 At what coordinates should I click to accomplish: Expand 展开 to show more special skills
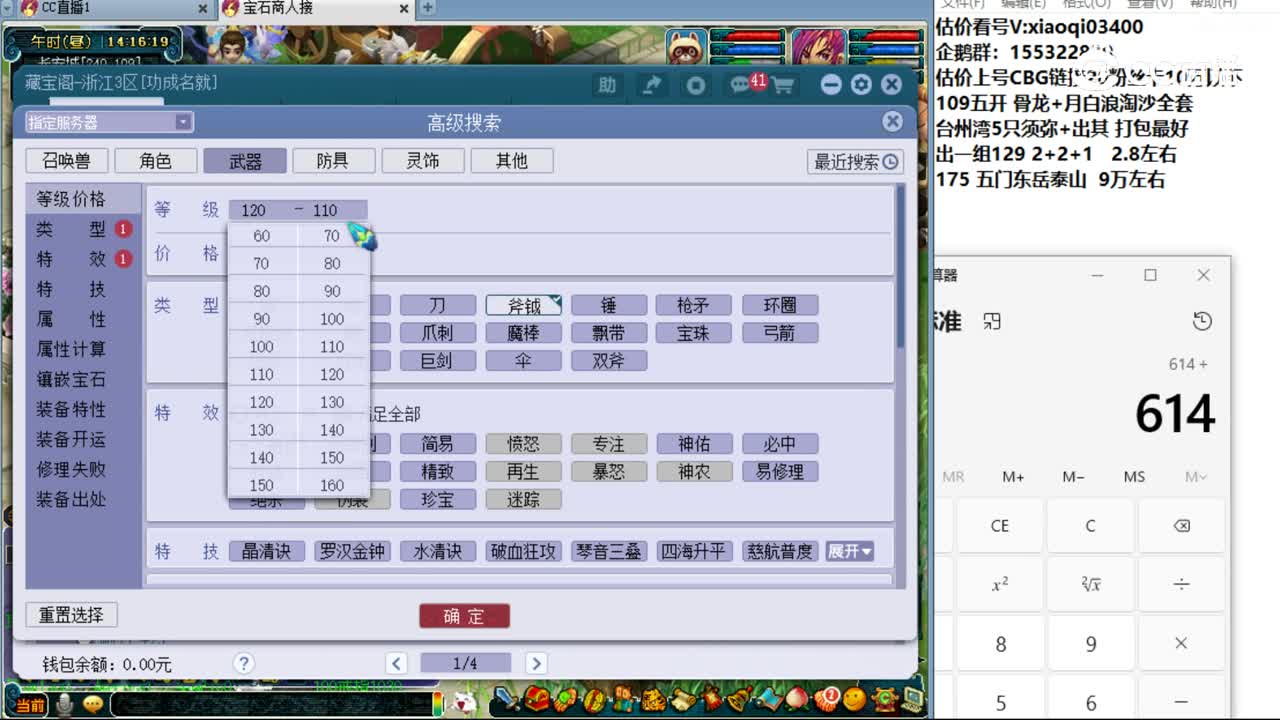click(851, 550)
